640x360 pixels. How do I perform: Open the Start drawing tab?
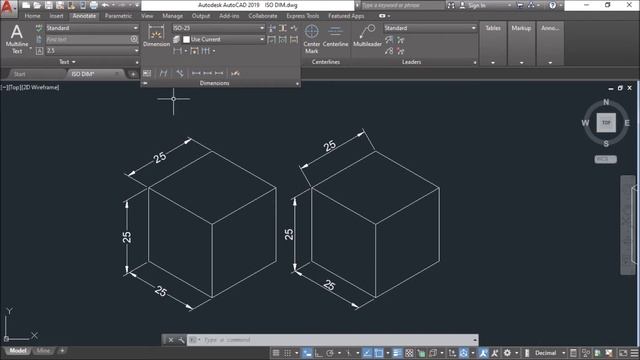(x=20, y=74)
